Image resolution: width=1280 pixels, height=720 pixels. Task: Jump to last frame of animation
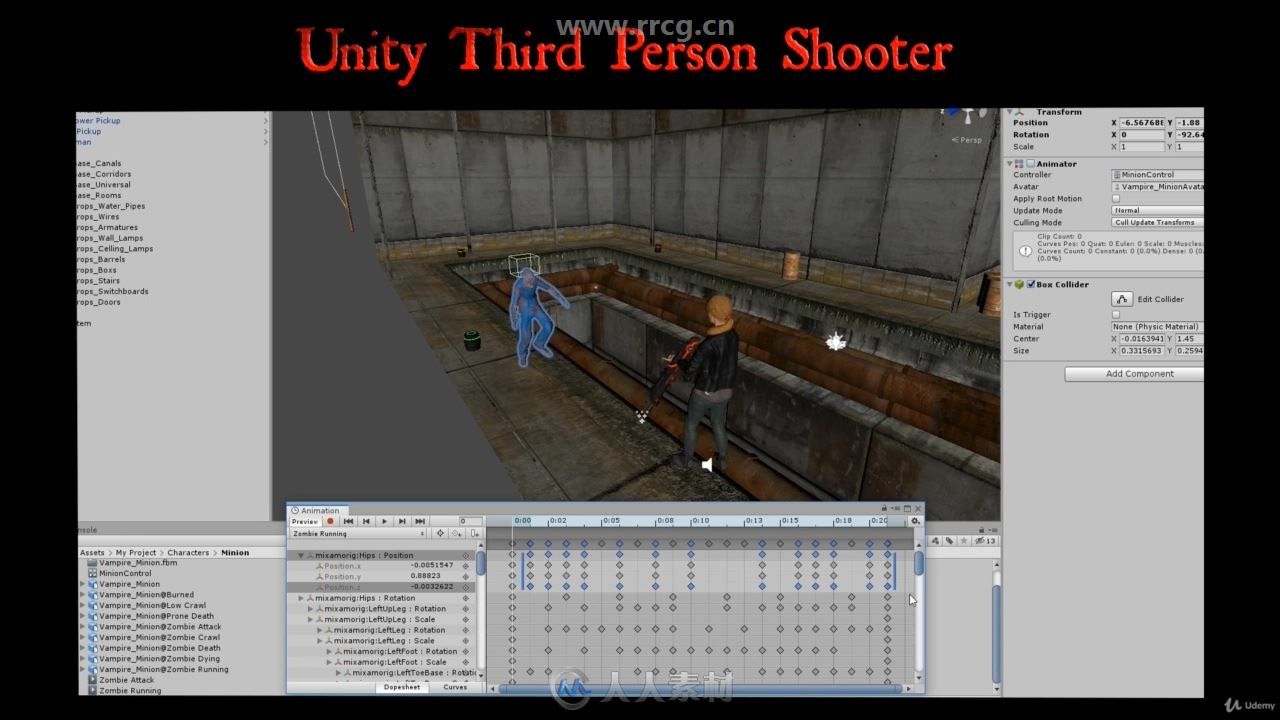(x=420, y=521)
